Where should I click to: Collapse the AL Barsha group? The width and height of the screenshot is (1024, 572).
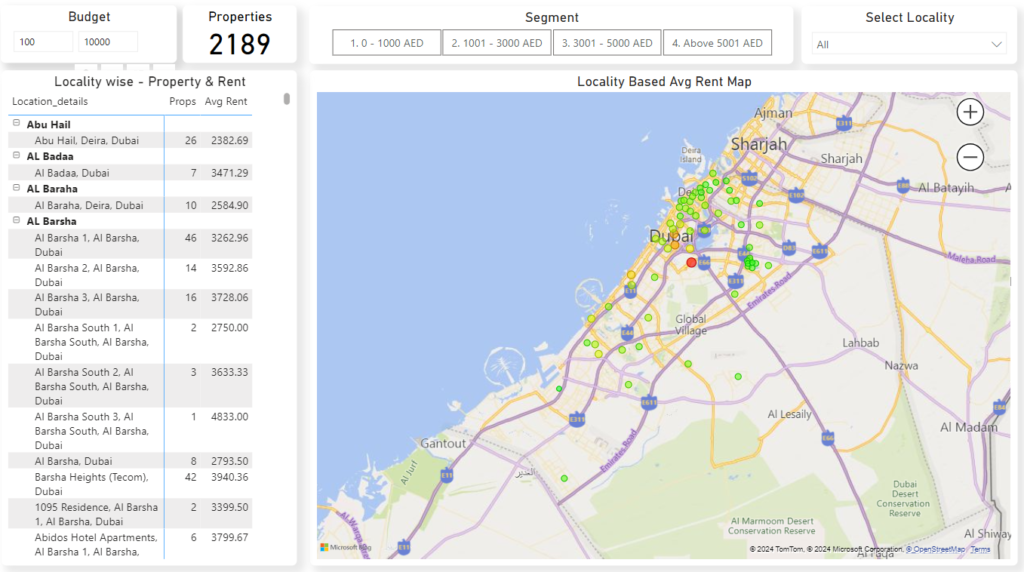pos(16,220)
